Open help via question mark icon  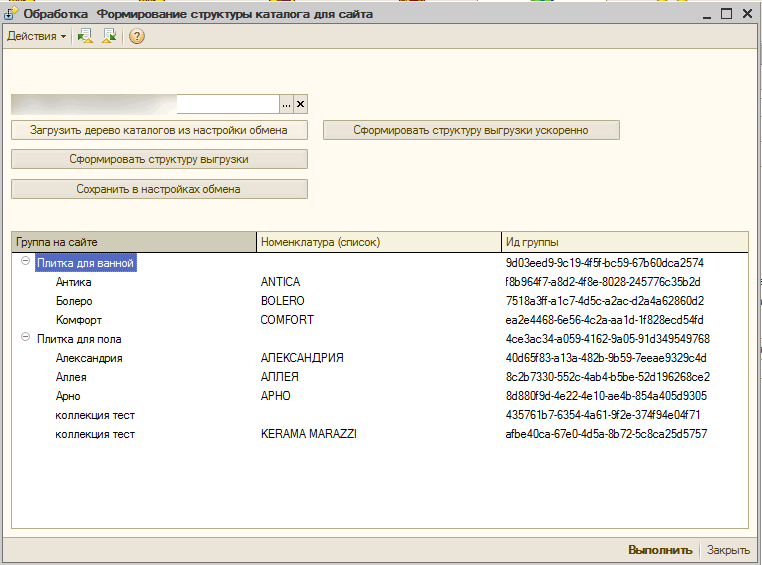point(137,36)
